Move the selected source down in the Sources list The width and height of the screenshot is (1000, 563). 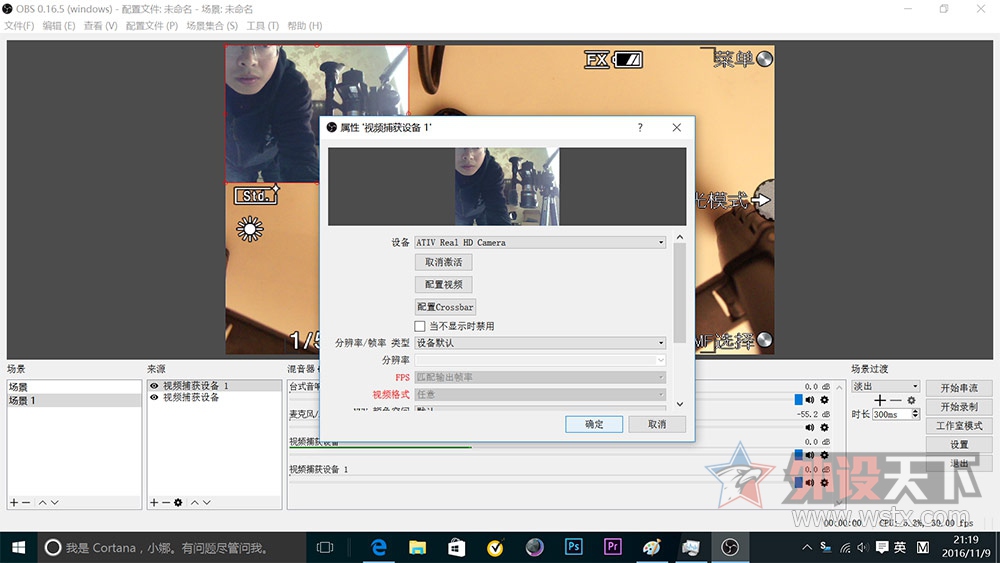tap(206, 502)
